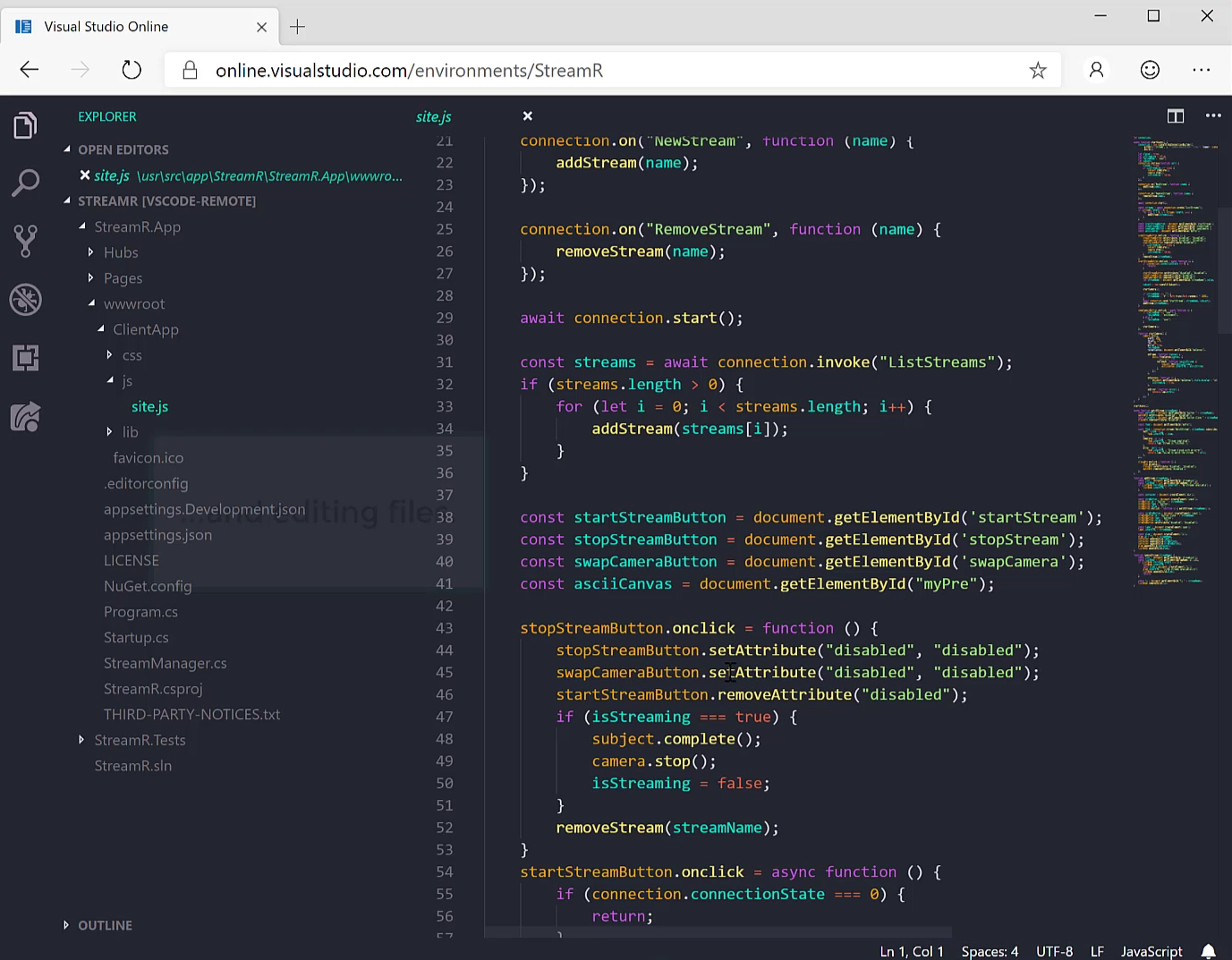The height and width of the screenshot is (960, 1232).
Task: Switch to the site.js editor tab
Action: [432, 116]
